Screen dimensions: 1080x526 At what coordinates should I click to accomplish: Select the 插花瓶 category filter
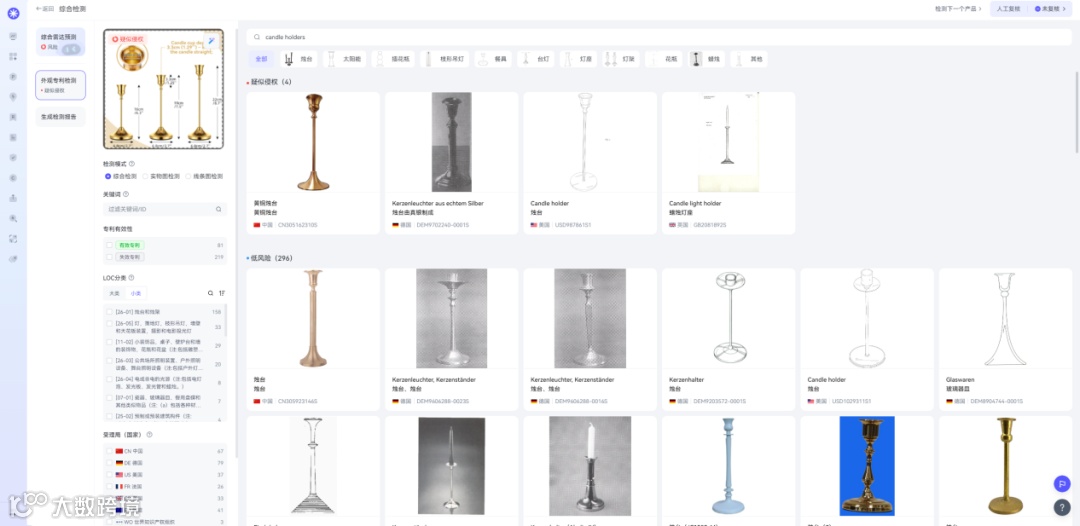[x=393, y=59]
